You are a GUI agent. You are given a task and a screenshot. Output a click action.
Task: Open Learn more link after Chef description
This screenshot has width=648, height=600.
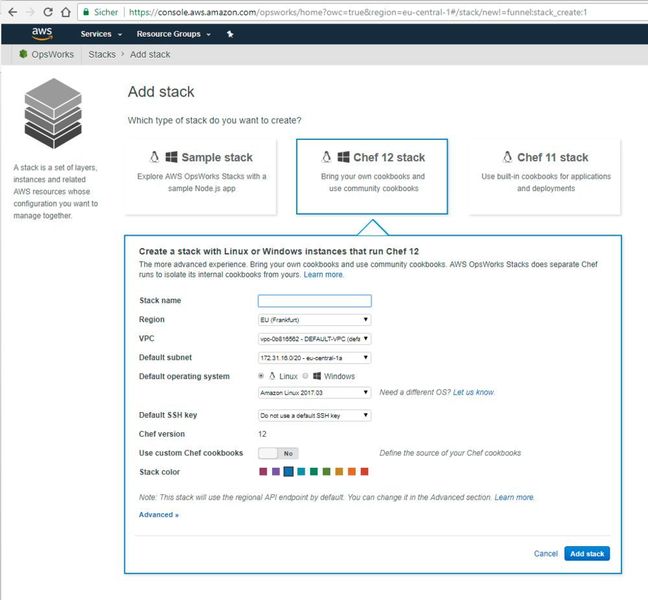323,275
